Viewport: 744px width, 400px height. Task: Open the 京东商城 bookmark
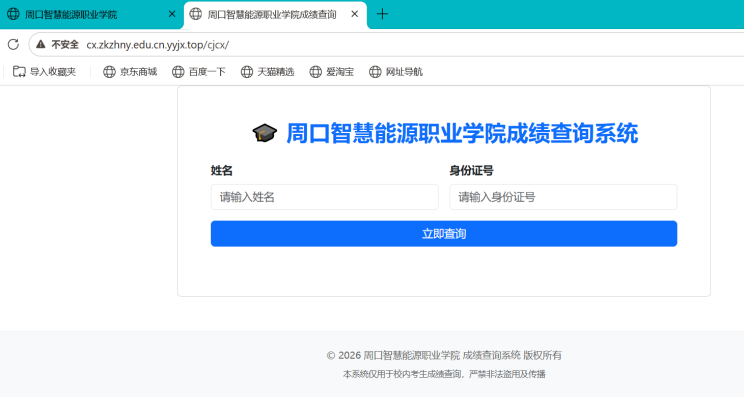tap(130, 72)
